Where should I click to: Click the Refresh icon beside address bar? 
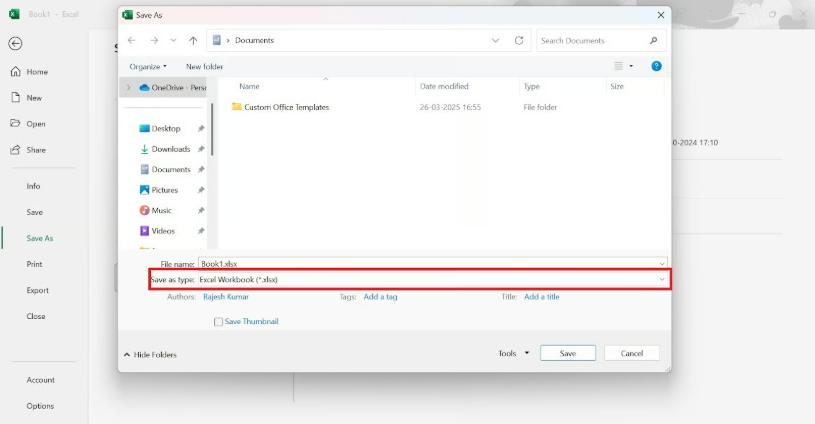tap(519, 41)
